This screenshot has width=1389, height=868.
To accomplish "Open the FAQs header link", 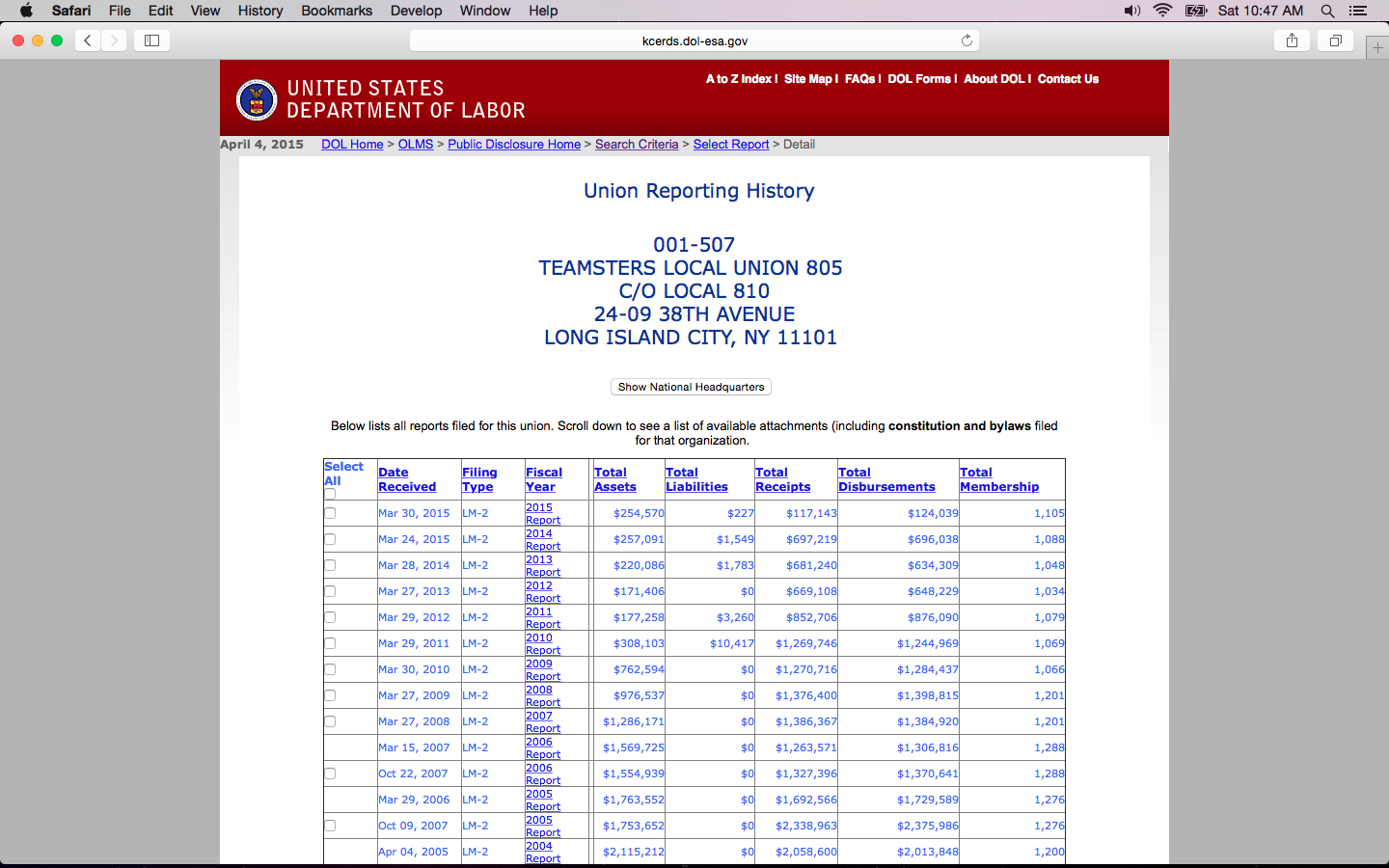I will tap(860, 79).
